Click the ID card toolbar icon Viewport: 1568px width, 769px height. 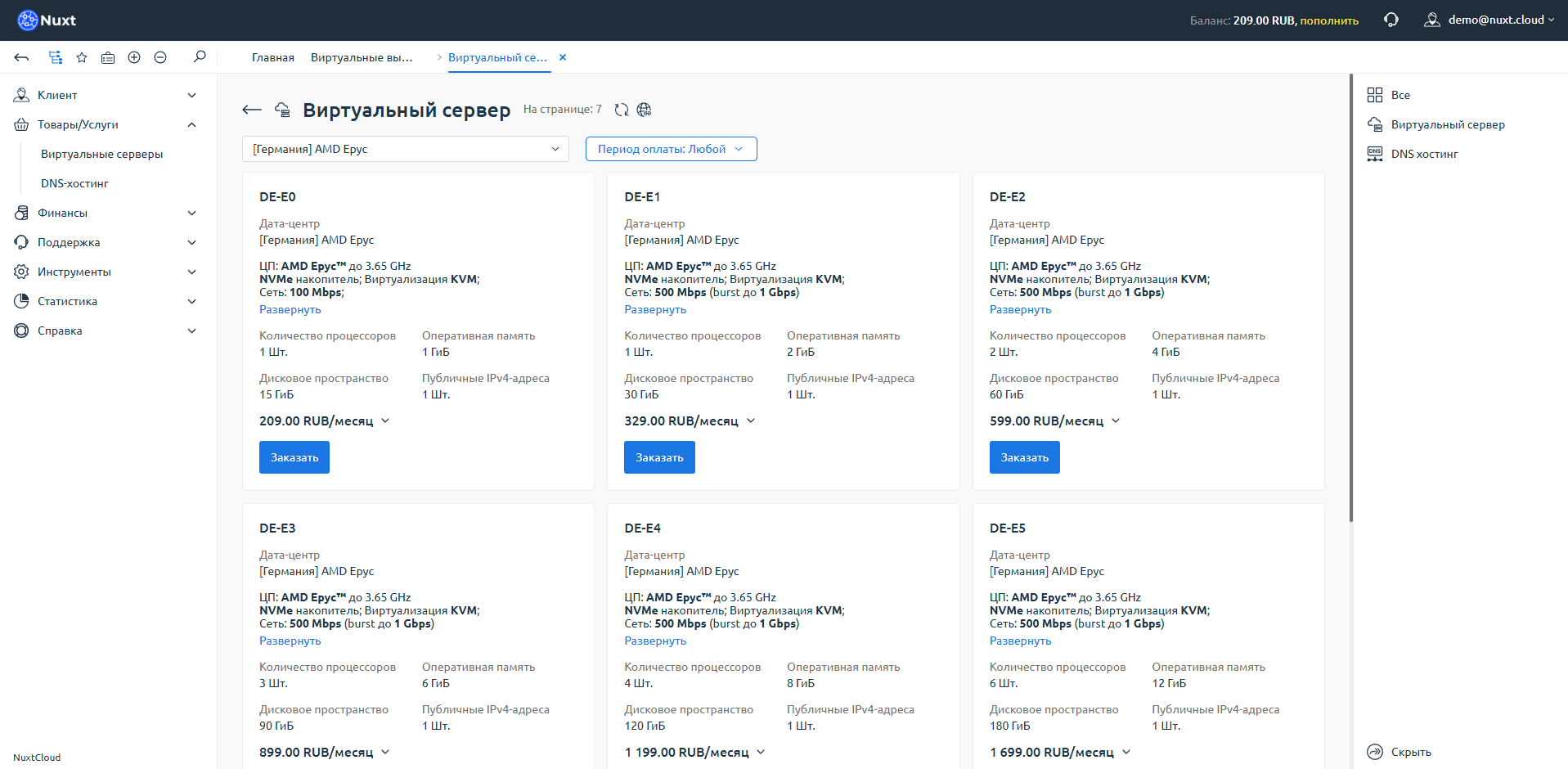pyautogui.click(x=107, y=57)
